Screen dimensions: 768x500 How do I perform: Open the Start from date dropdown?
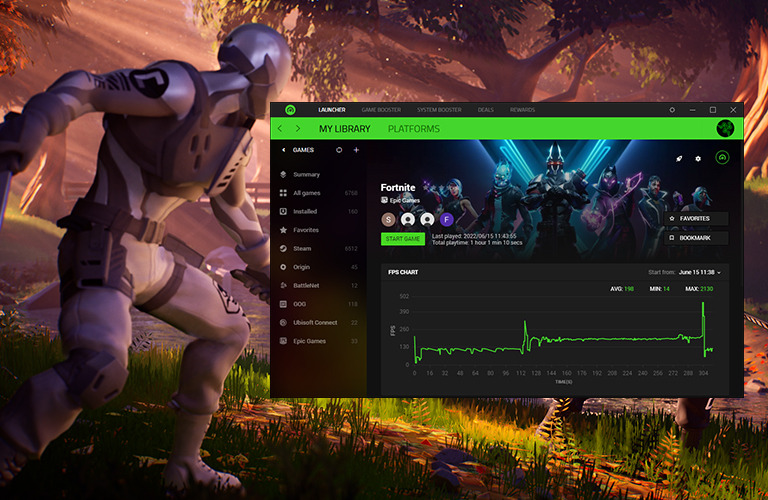click(699, 272)
